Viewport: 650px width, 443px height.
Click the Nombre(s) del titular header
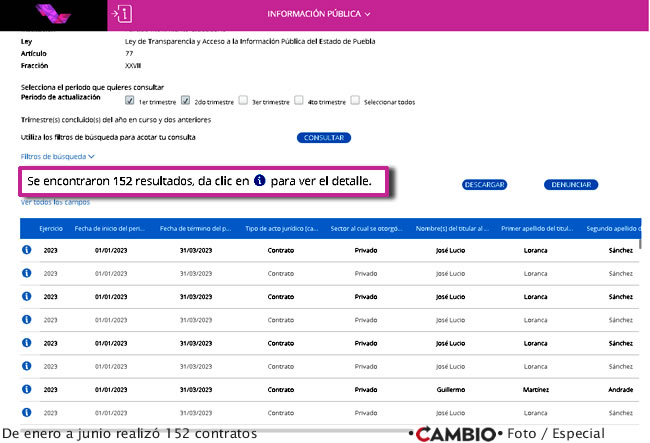point(452,228)
